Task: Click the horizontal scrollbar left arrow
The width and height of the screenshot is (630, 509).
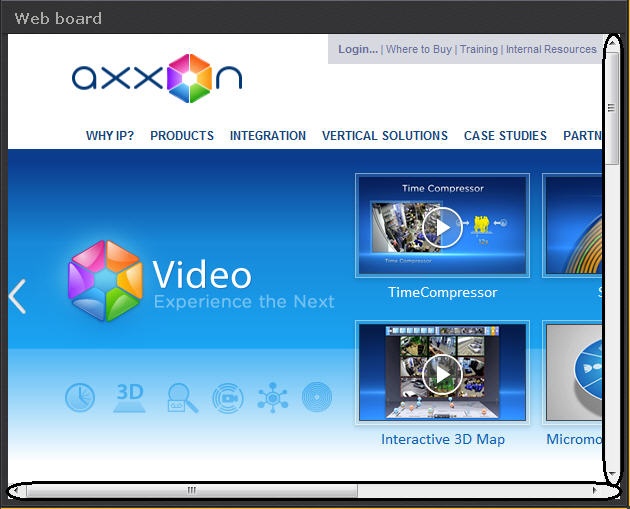Action: pyautogui.click(x=16, y=490)
